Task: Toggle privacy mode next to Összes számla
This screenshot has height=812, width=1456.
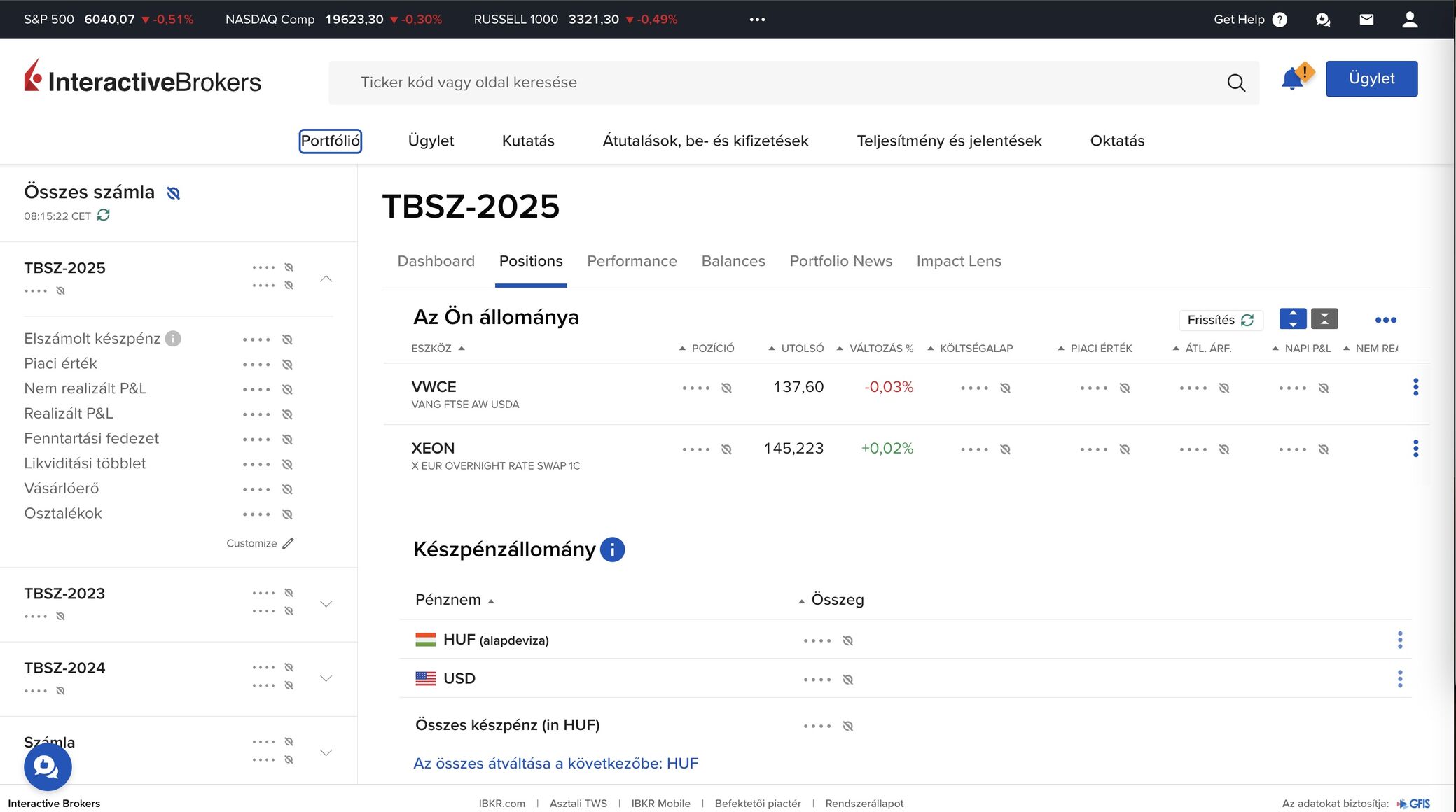Action: click(173, 193)
